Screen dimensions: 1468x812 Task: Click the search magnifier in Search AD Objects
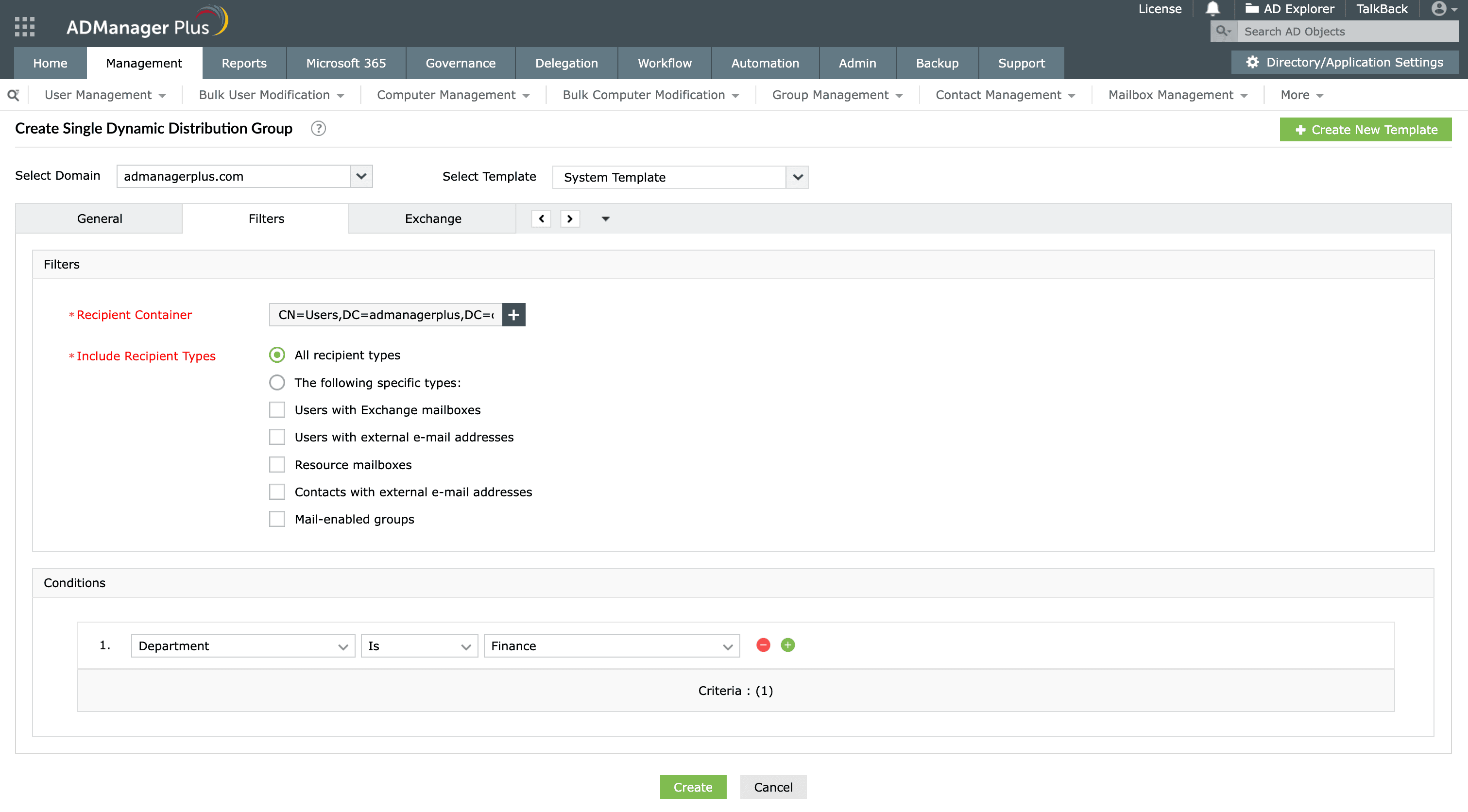(x=1223, y=32)
